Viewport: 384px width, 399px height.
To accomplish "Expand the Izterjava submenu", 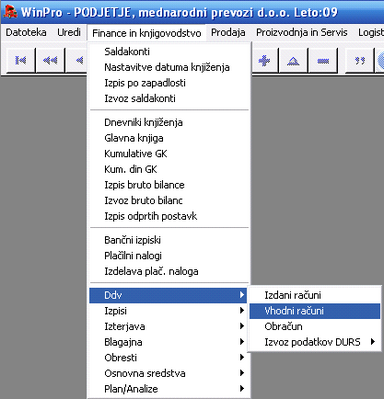I will click(169, 326).
